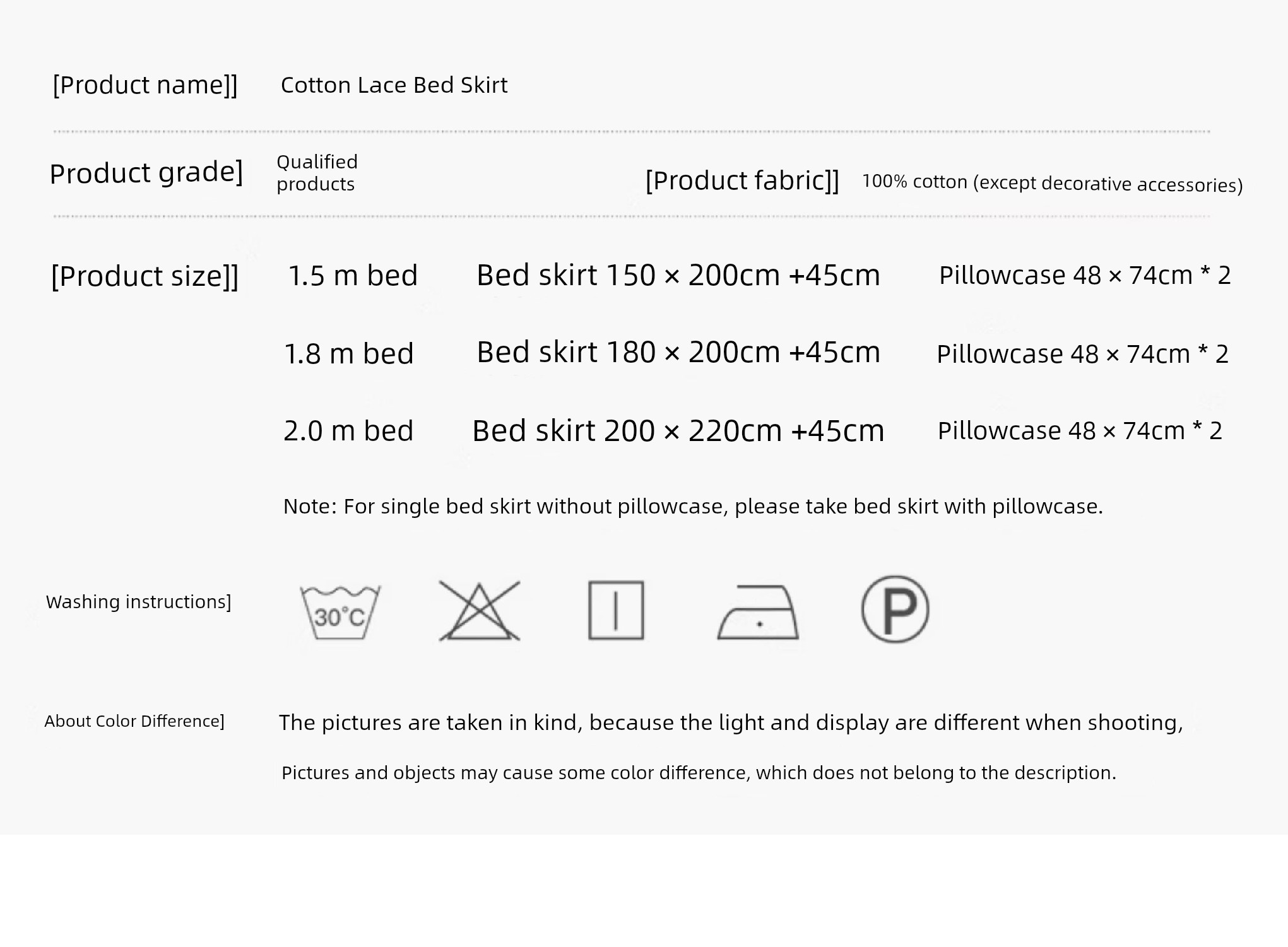Viewport: 1288px width, 947px height.
Task: Click the 'Product grade]' label
Action: point(146,173)
